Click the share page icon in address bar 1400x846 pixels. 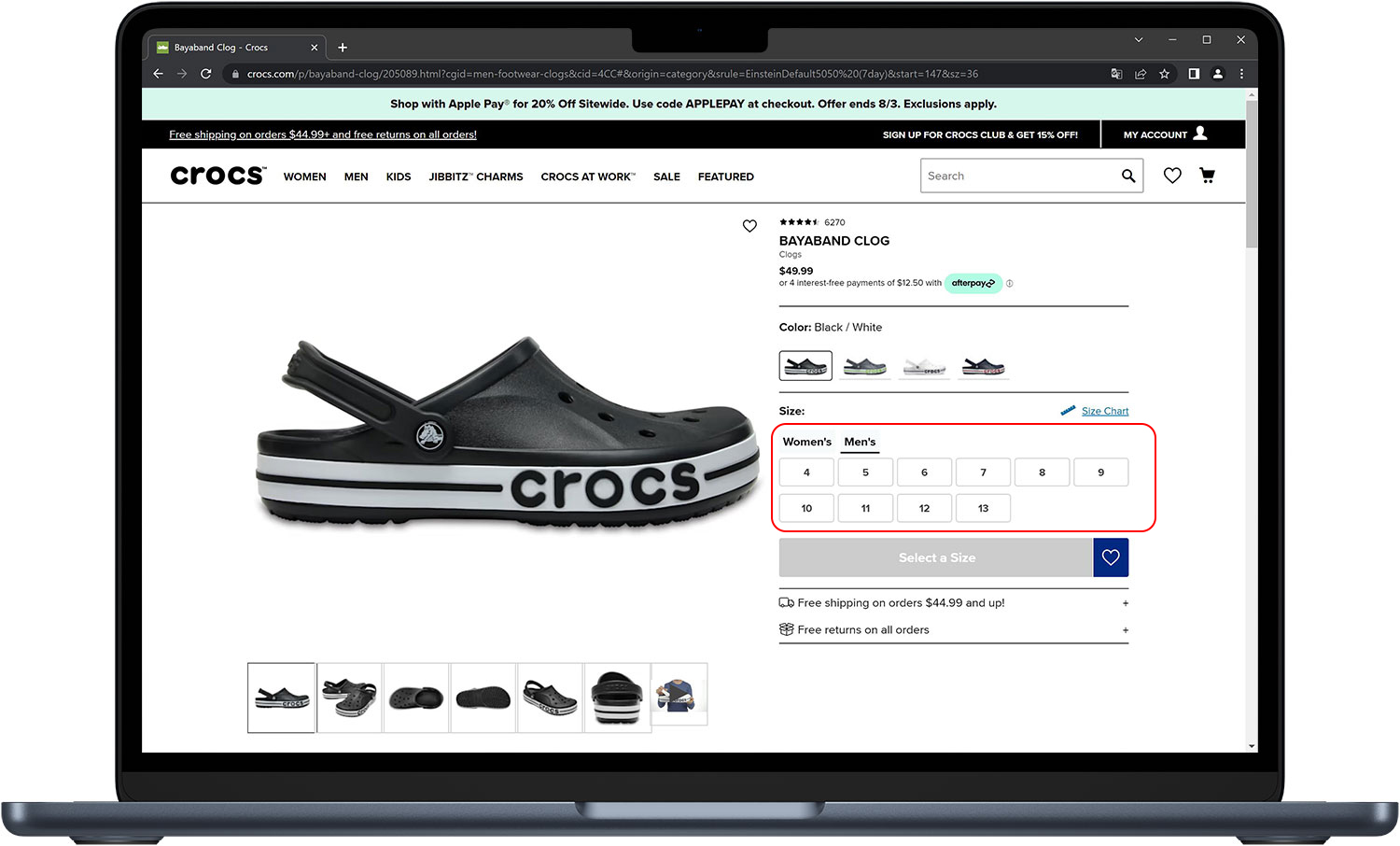tap(1141, 74)
